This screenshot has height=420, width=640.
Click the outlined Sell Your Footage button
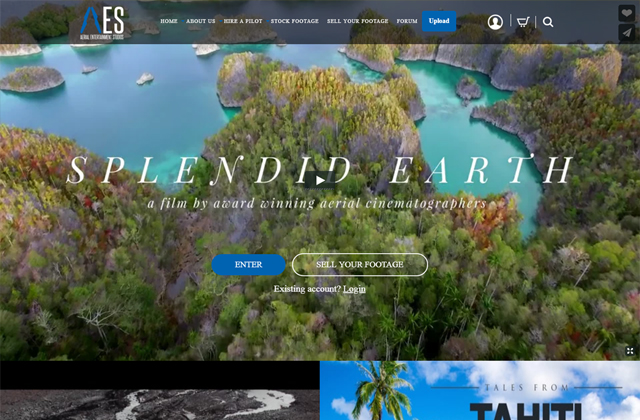click(360, 264)
